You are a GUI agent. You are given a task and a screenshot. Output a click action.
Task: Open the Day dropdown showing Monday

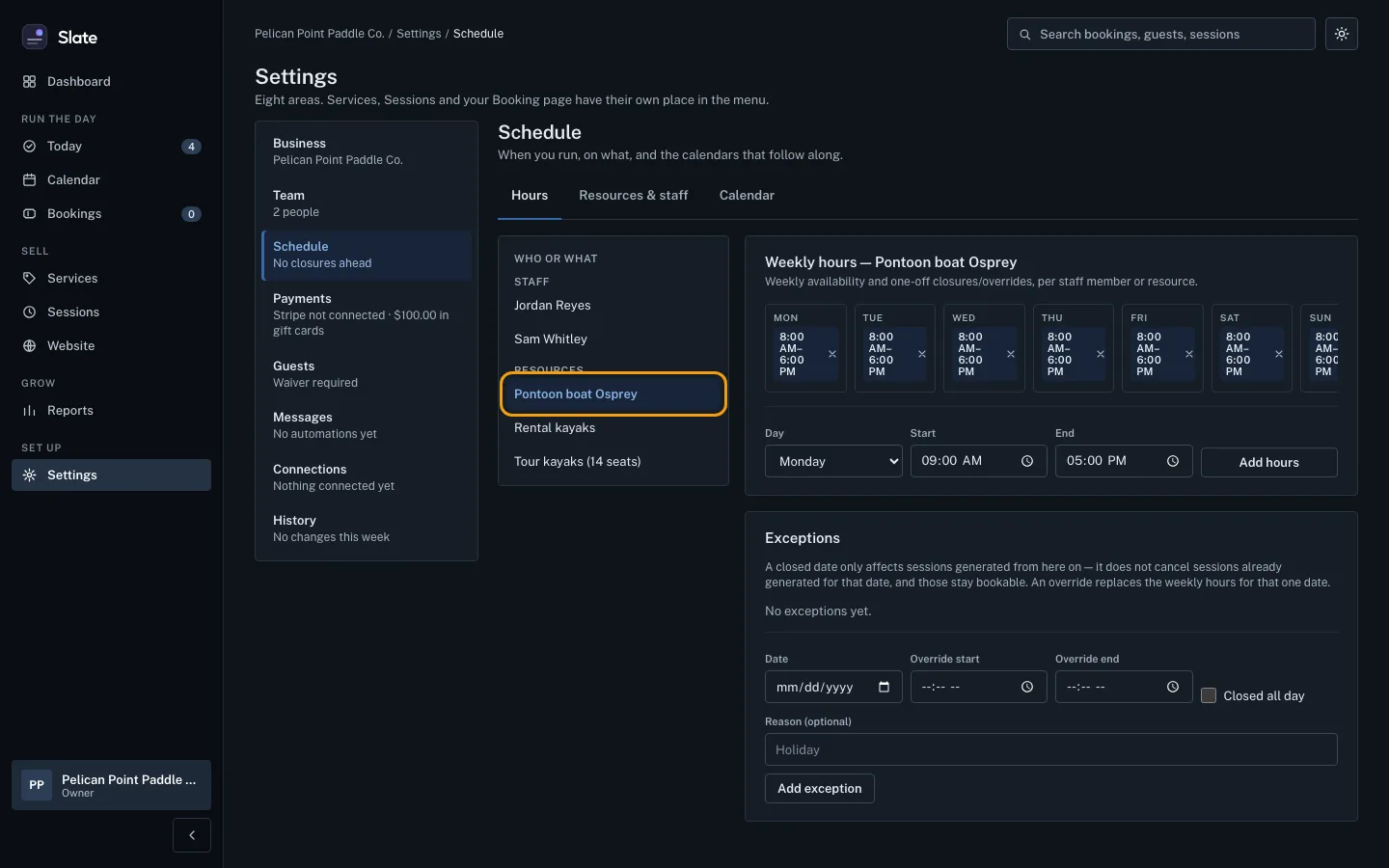click(833, 461)
